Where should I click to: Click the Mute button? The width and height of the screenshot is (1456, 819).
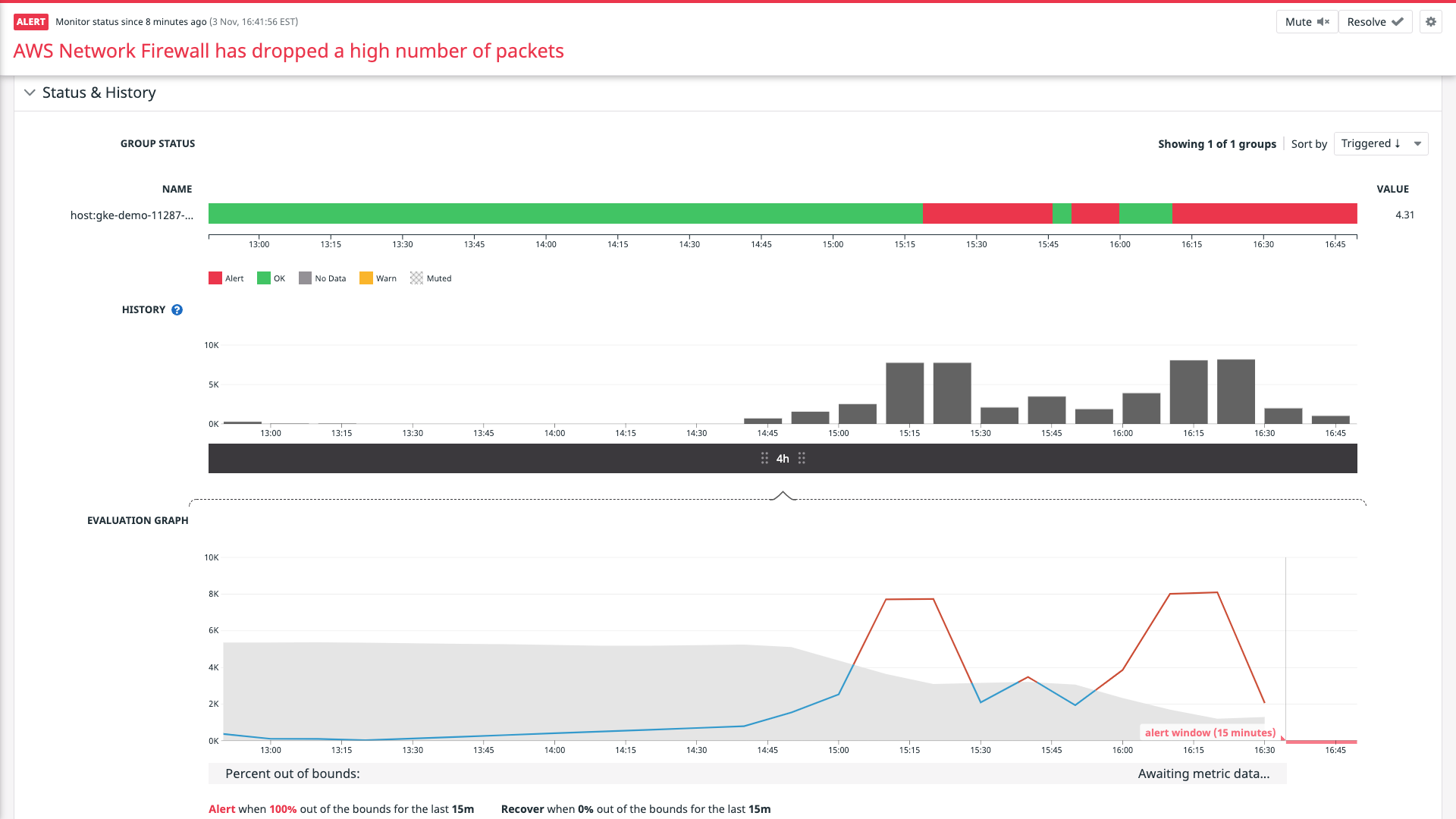pyautogui.click(x=1306, y=22)
